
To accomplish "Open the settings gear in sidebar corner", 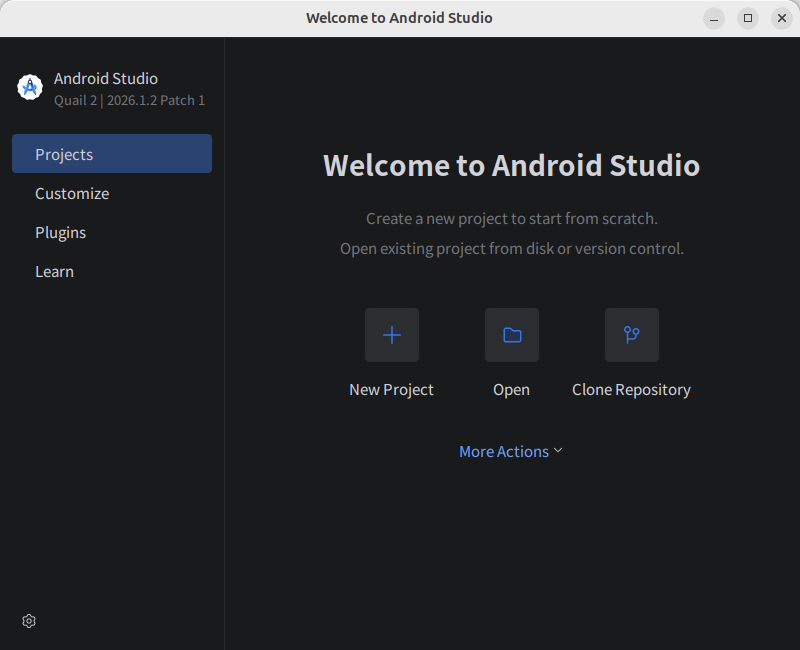I will [29, 621].
